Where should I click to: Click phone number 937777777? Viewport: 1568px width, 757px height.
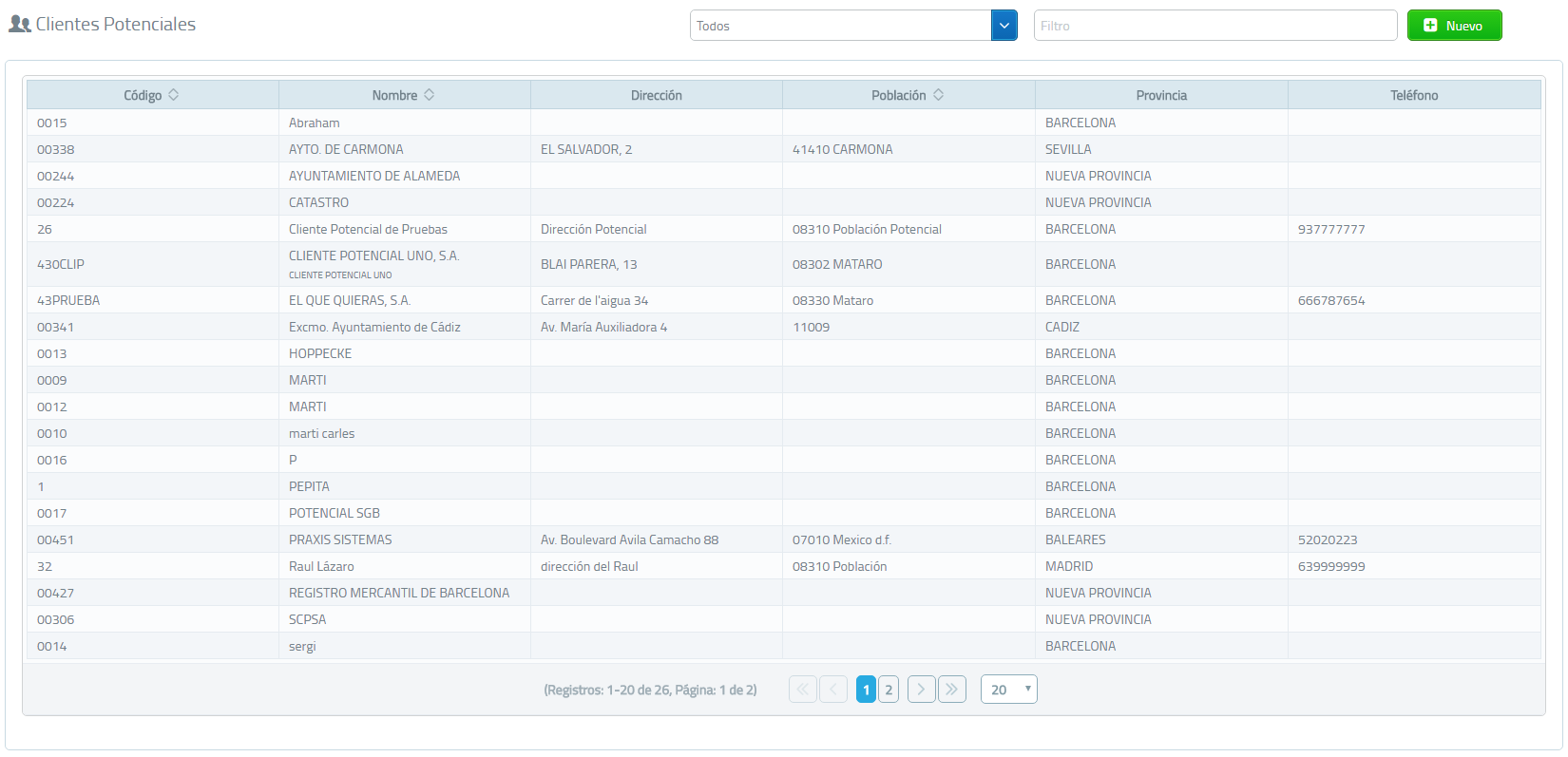tap(1331, 229)
